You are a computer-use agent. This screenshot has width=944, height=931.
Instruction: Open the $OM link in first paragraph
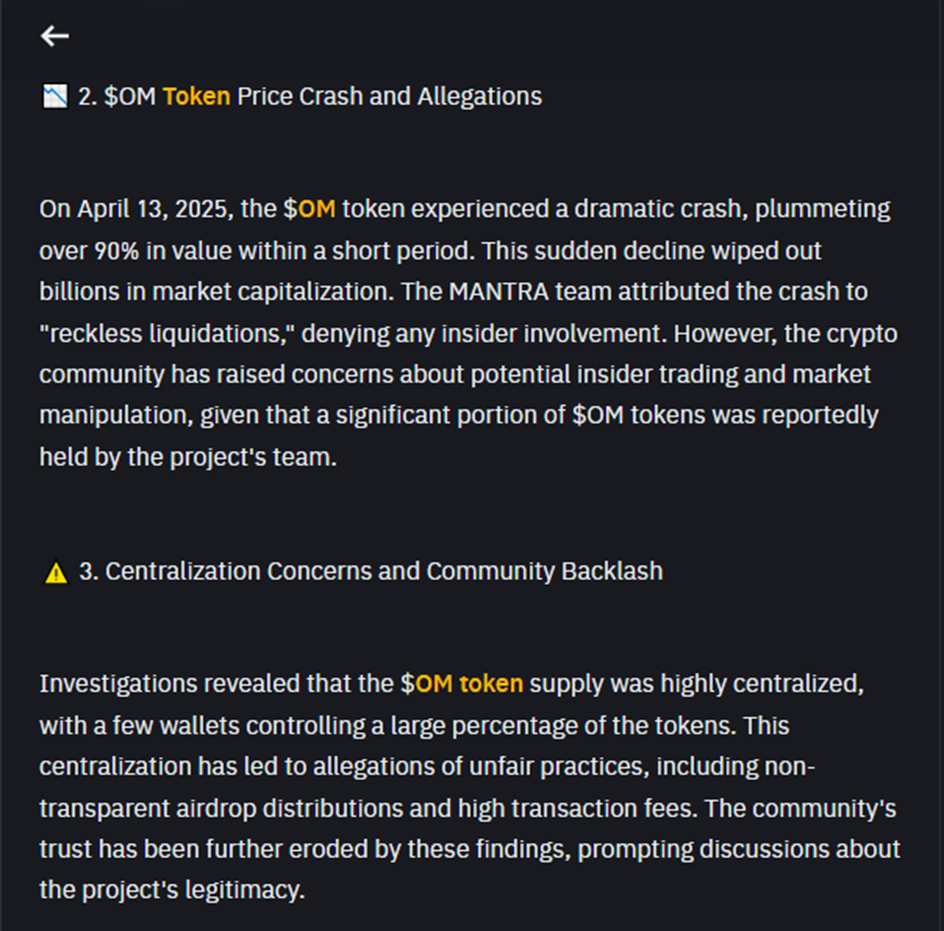[x=309, y=209]
